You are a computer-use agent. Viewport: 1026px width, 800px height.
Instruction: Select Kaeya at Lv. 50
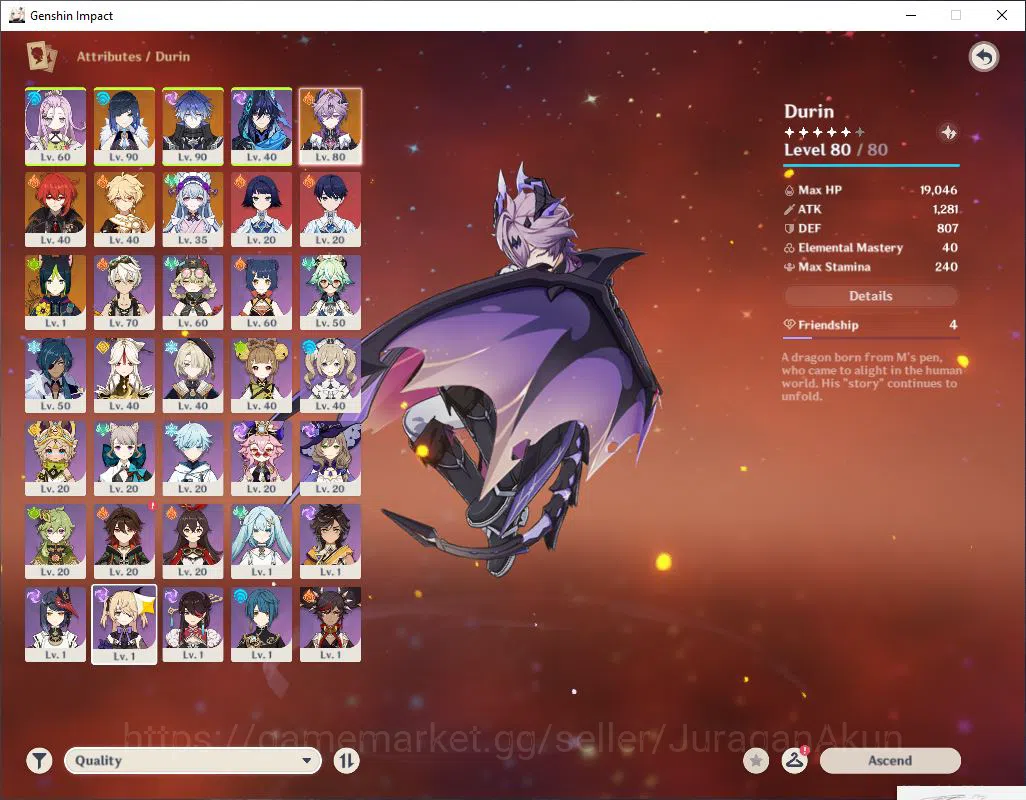(x=56, y=375)
